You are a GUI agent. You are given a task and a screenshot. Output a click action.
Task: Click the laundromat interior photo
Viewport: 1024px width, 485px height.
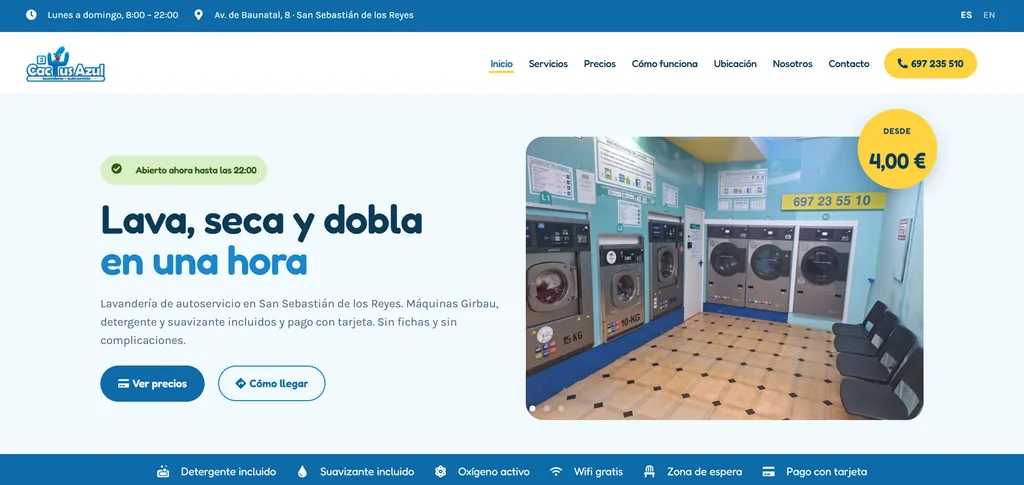click(x=724, y=278)
